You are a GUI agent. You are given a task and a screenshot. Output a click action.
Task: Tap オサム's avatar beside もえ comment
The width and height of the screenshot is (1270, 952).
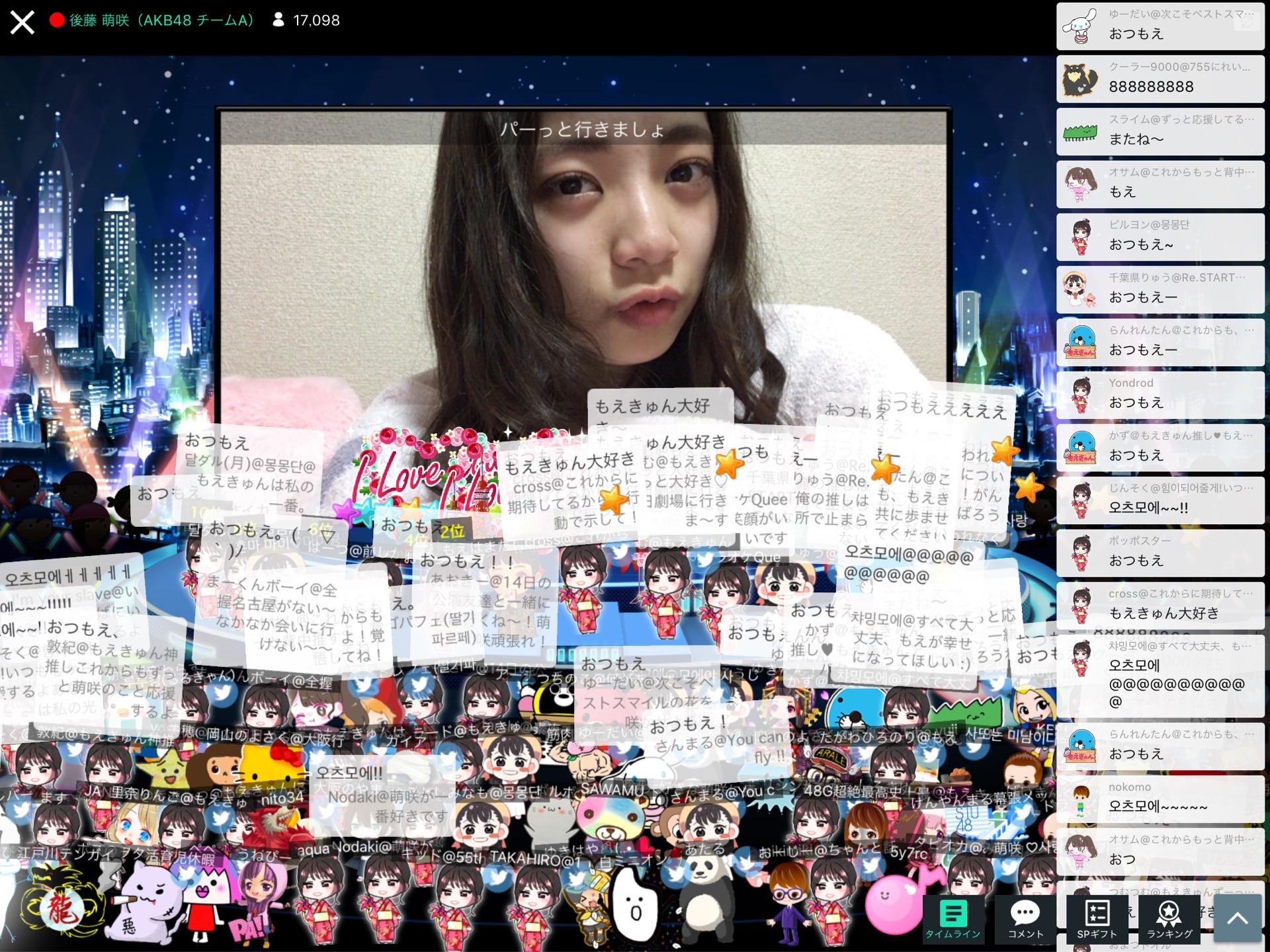tap(1081, 184)
